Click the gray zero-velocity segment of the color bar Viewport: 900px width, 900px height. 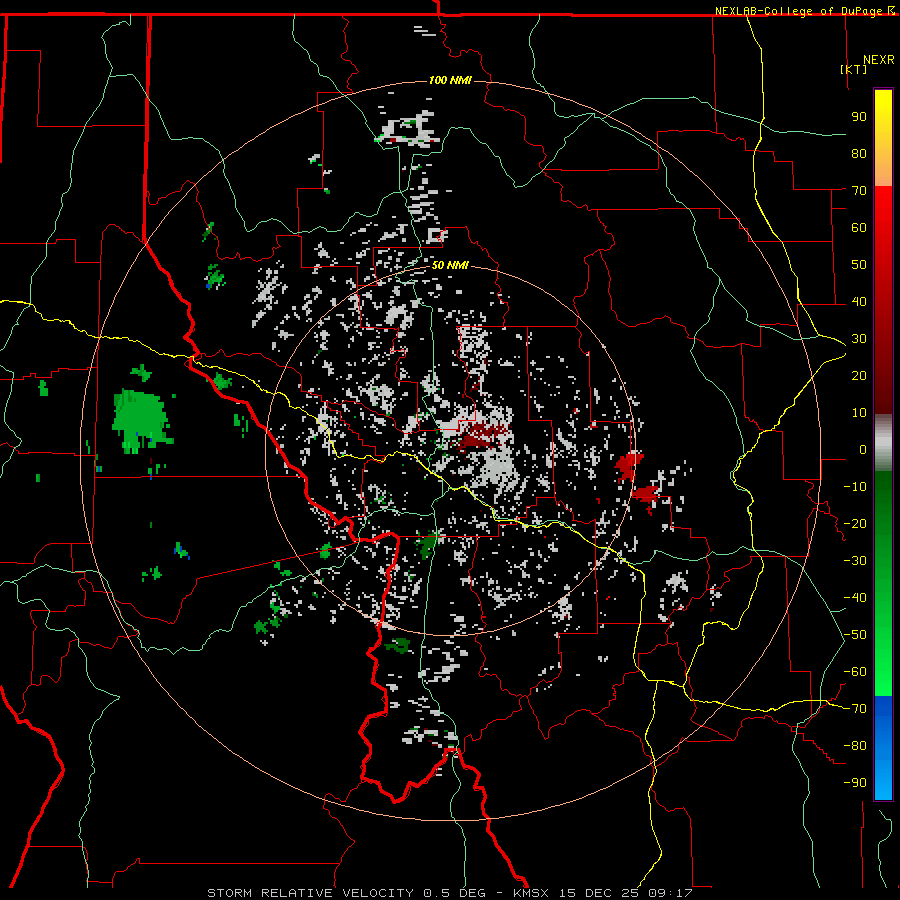pyautogui.click(x=883, y=442)
